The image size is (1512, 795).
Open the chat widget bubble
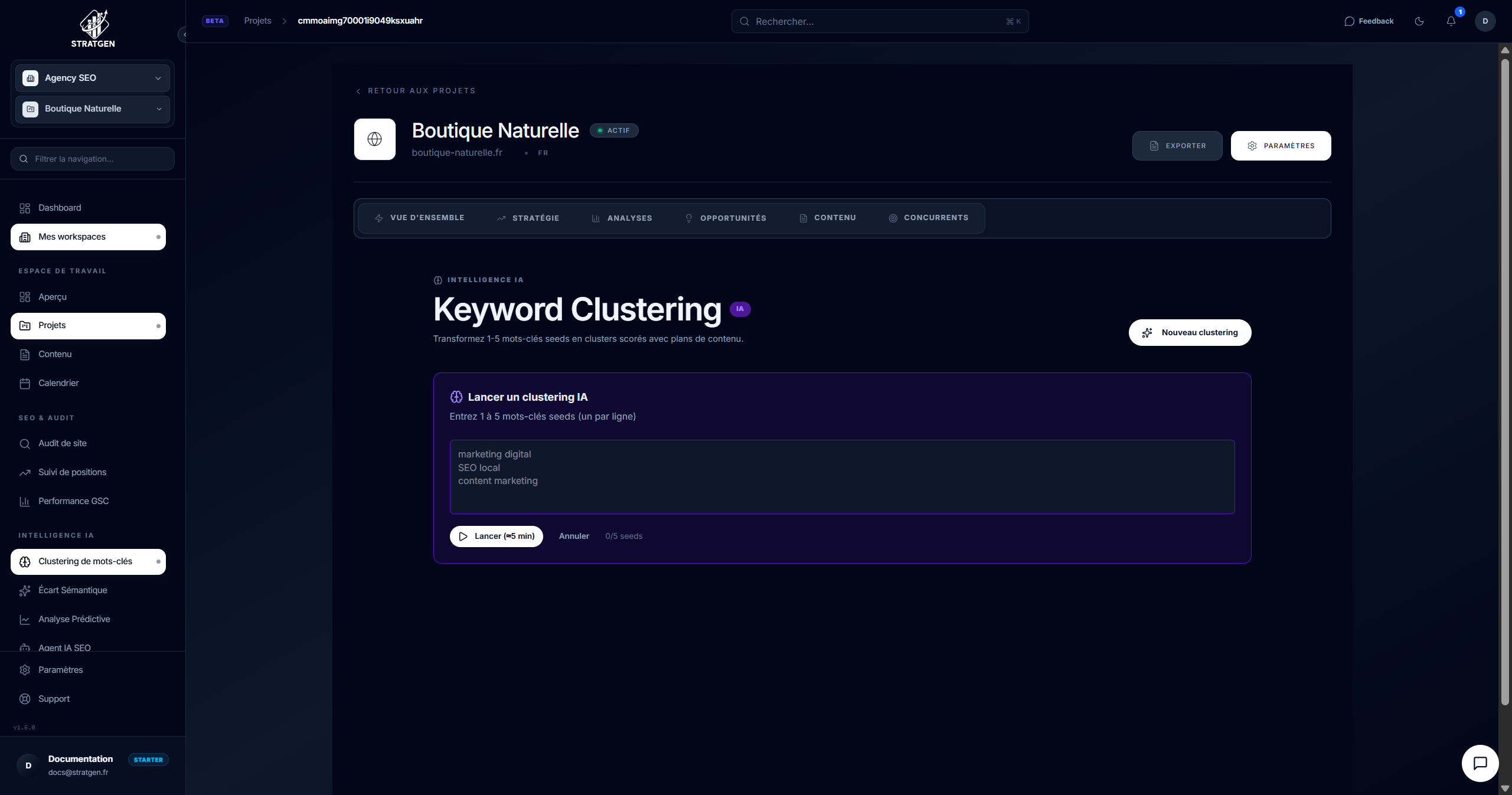1480,763
